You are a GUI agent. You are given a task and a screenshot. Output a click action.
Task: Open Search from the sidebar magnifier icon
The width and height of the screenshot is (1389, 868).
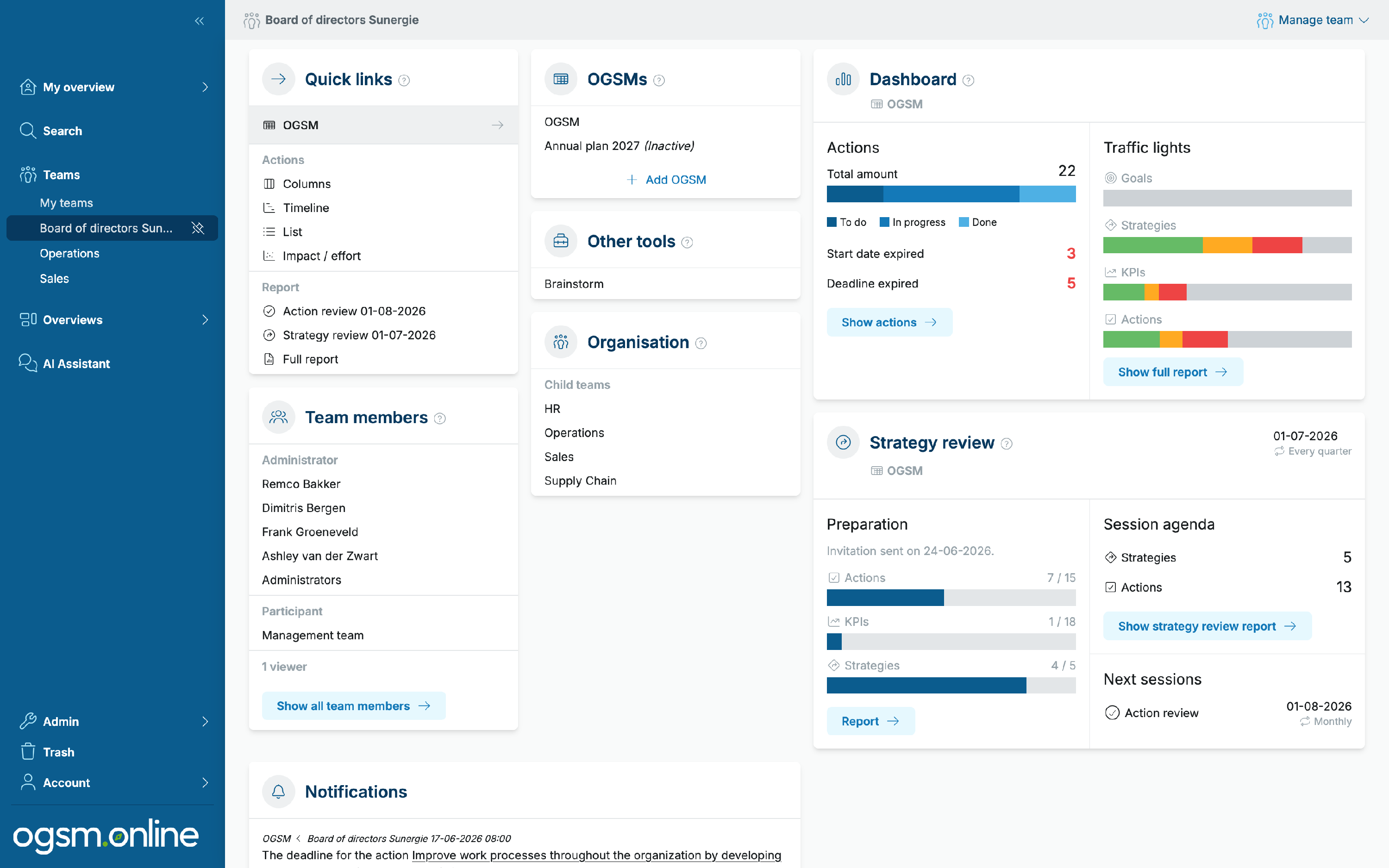[x=28, y=130]
